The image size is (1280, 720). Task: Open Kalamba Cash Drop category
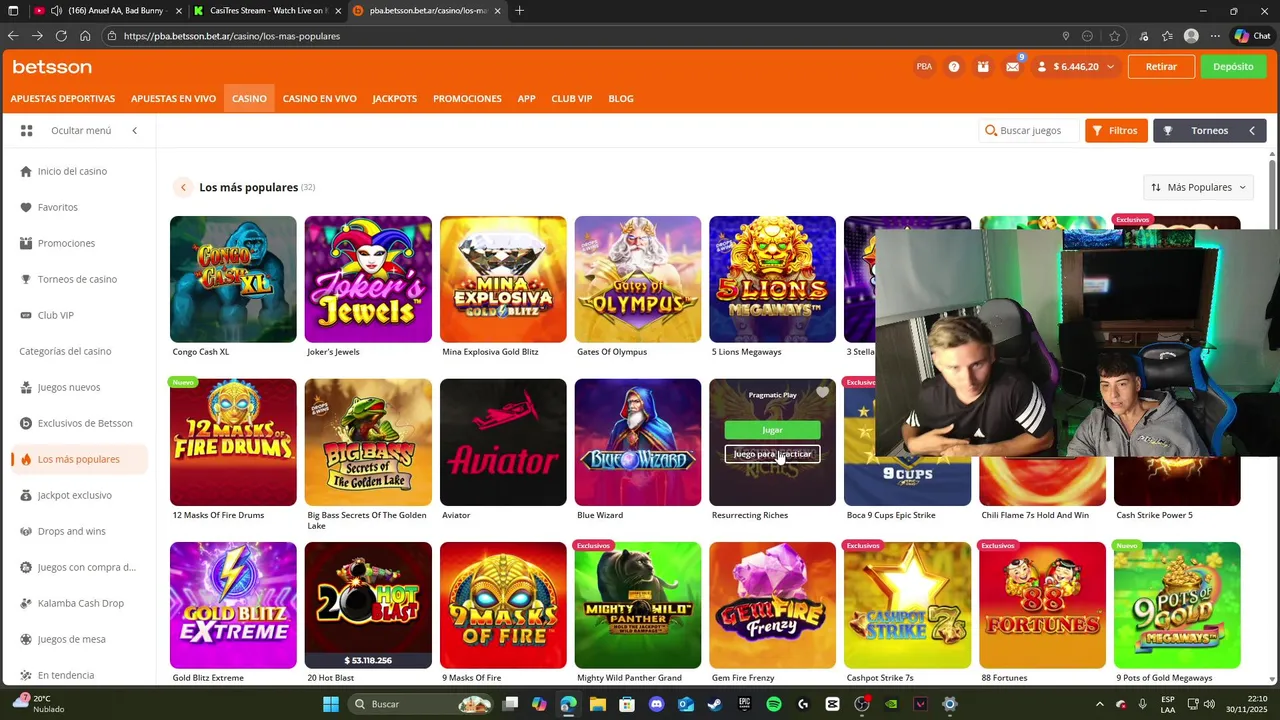point(78,603)
